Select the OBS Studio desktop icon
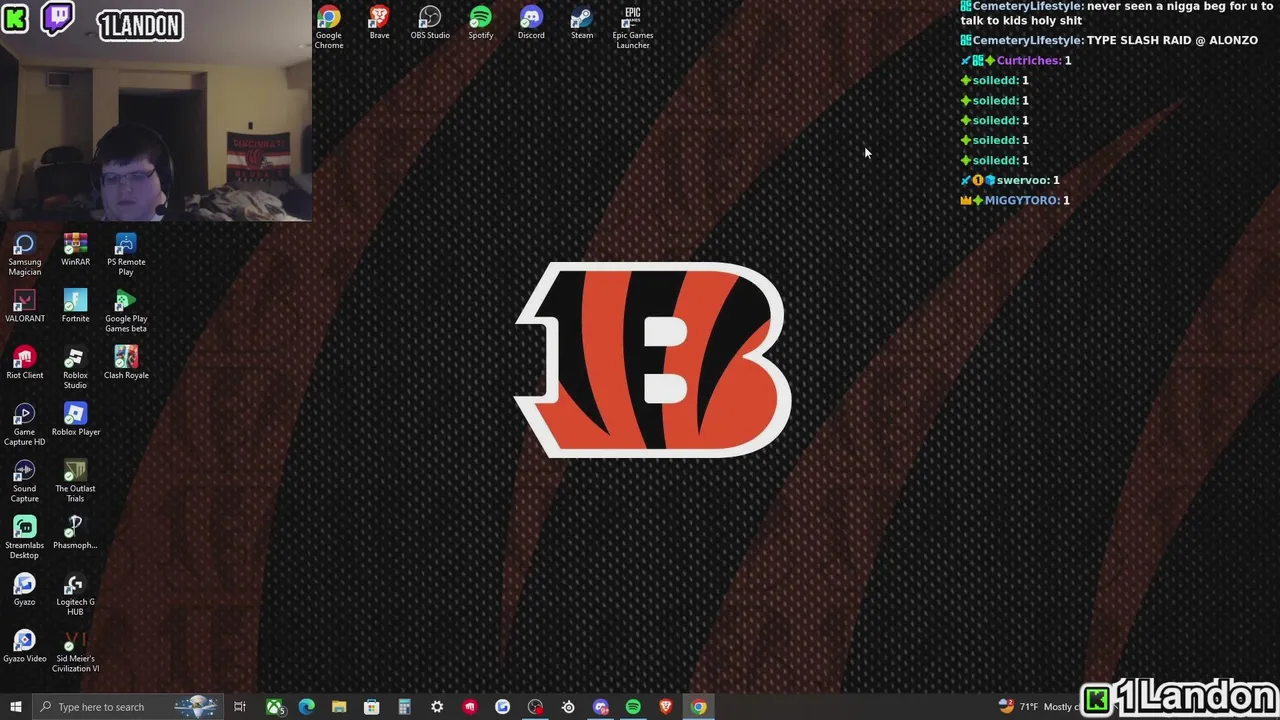1280x720 pixels. click(x=430, y=23)
